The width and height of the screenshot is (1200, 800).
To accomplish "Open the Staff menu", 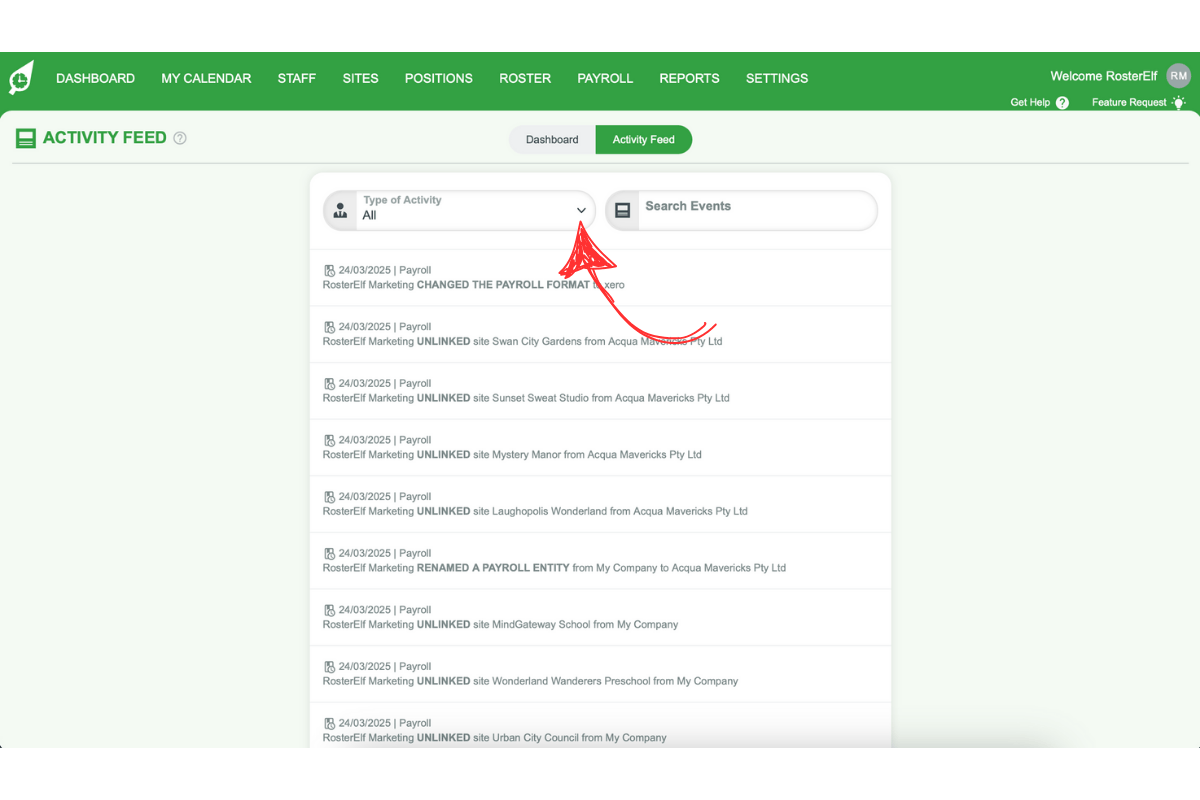I will 296,78.
